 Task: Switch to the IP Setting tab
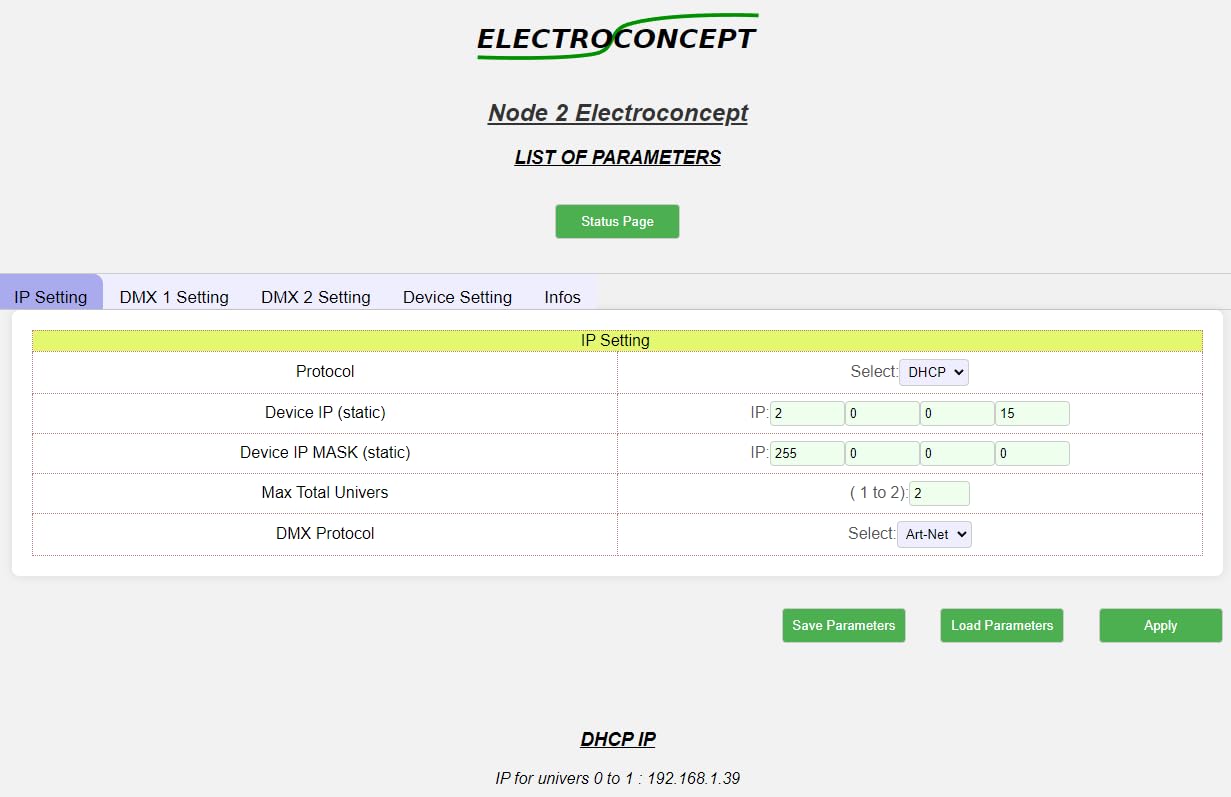[x=51, y=297]
